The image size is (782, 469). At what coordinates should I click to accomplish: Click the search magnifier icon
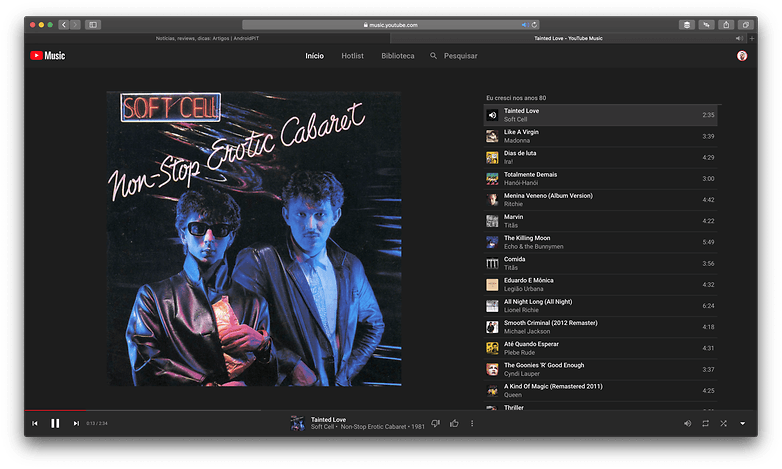pyautogui.click(x=433, y=56)
